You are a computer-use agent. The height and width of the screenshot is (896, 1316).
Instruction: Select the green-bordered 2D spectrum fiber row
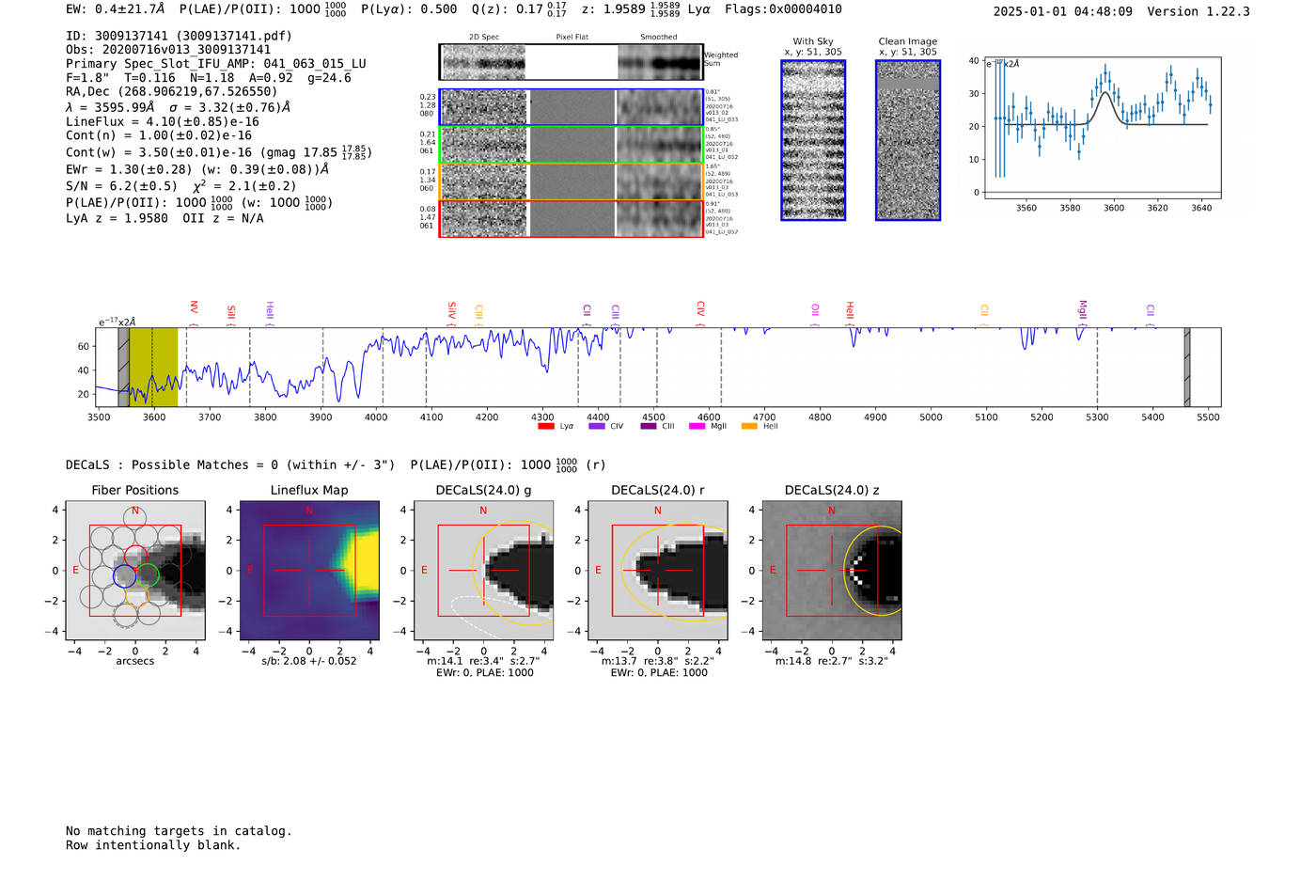click(571, 145)
